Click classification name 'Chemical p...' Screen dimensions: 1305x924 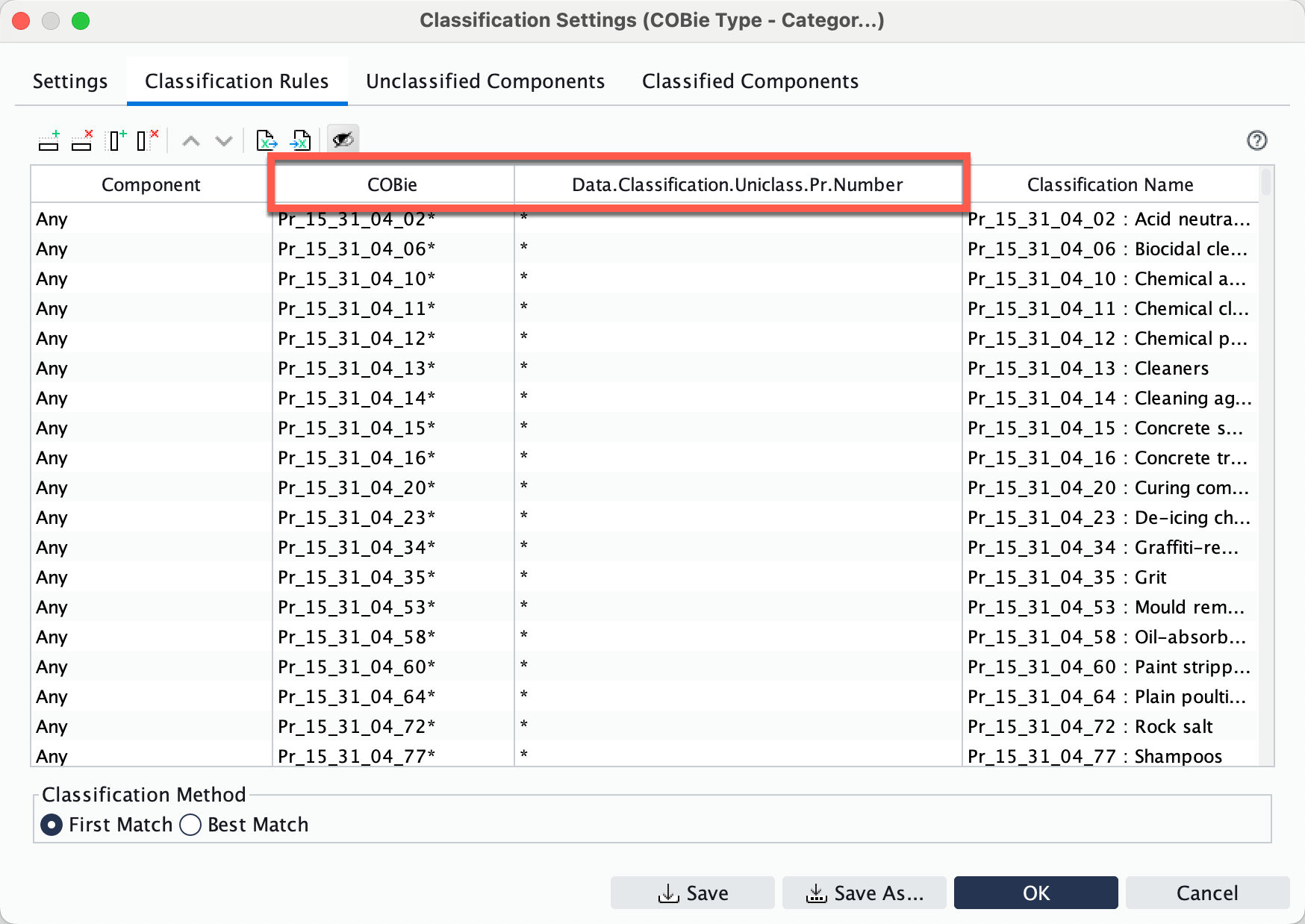click(1111, 338)
